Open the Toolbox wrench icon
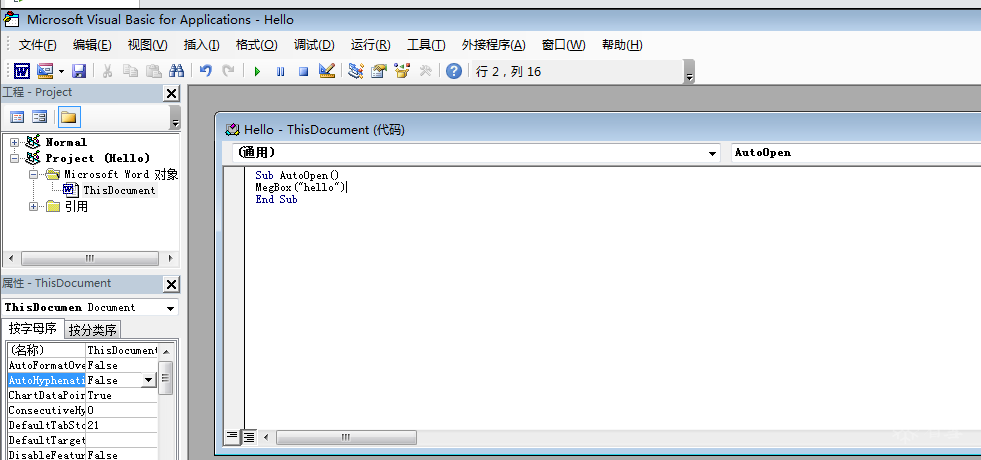Viewport: 981px width, 460px height. pos(425,71)
